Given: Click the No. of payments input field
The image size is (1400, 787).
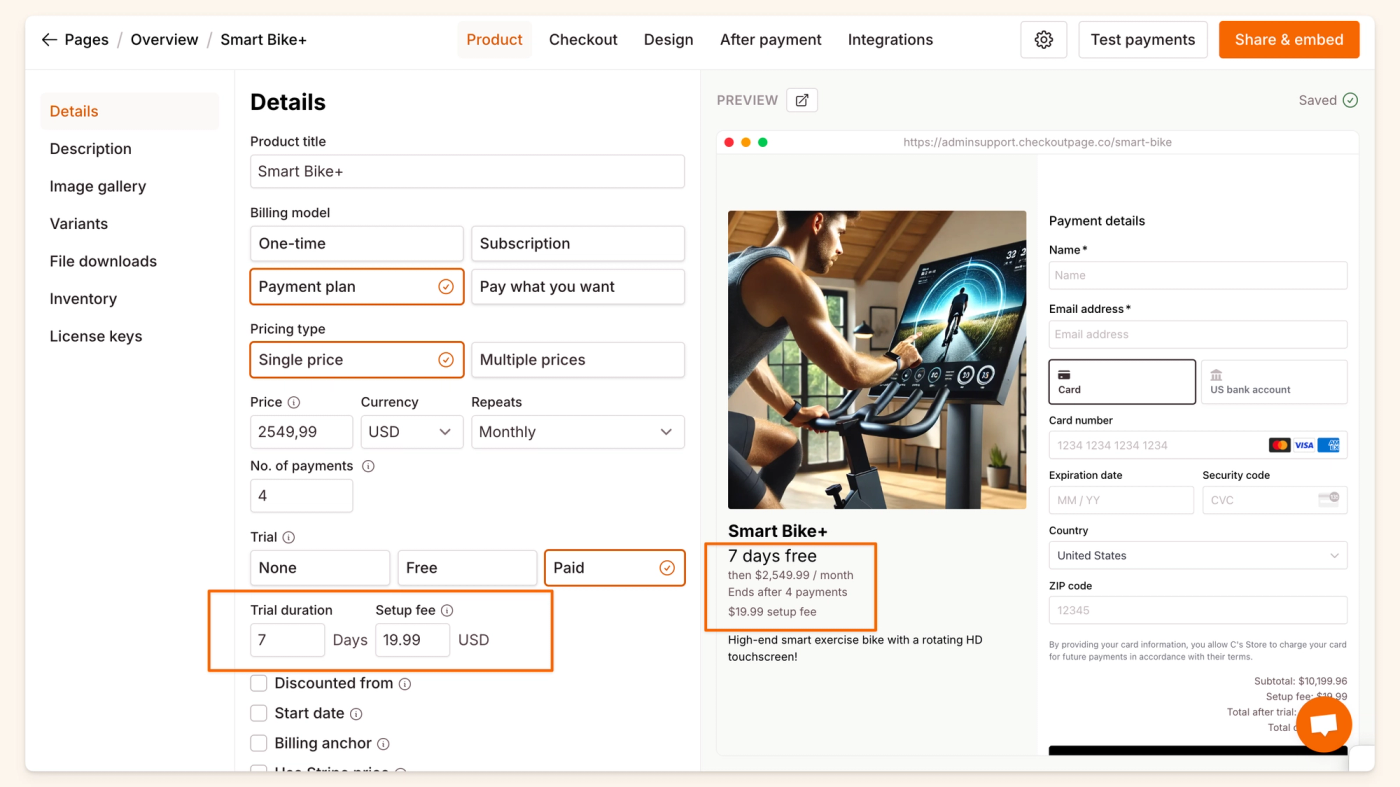Looking at the screenshot, I should (x=301, y=496).
